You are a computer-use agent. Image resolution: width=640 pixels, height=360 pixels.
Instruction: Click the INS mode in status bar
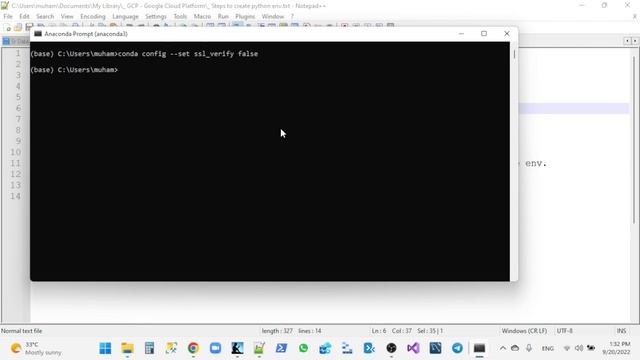pos(621,331)
